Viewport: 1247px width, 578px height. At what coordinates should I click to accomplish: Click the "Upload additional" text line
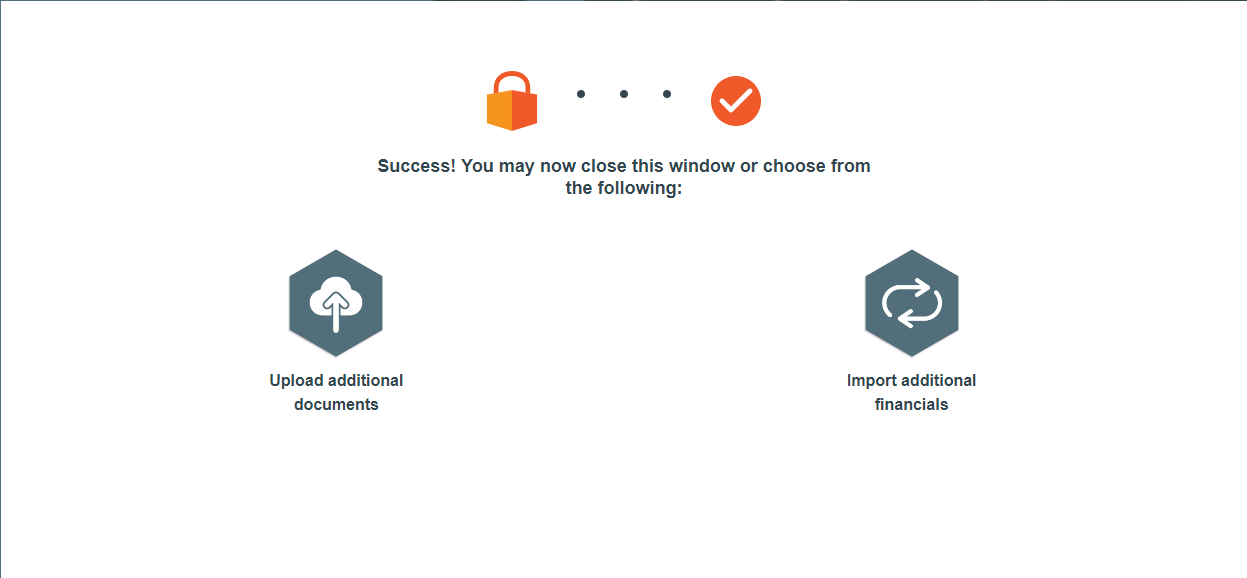336,380
